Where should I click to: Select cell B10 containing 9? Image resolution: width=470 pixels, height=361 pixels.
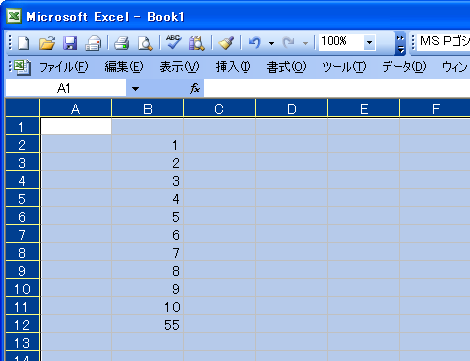(148, 288)
